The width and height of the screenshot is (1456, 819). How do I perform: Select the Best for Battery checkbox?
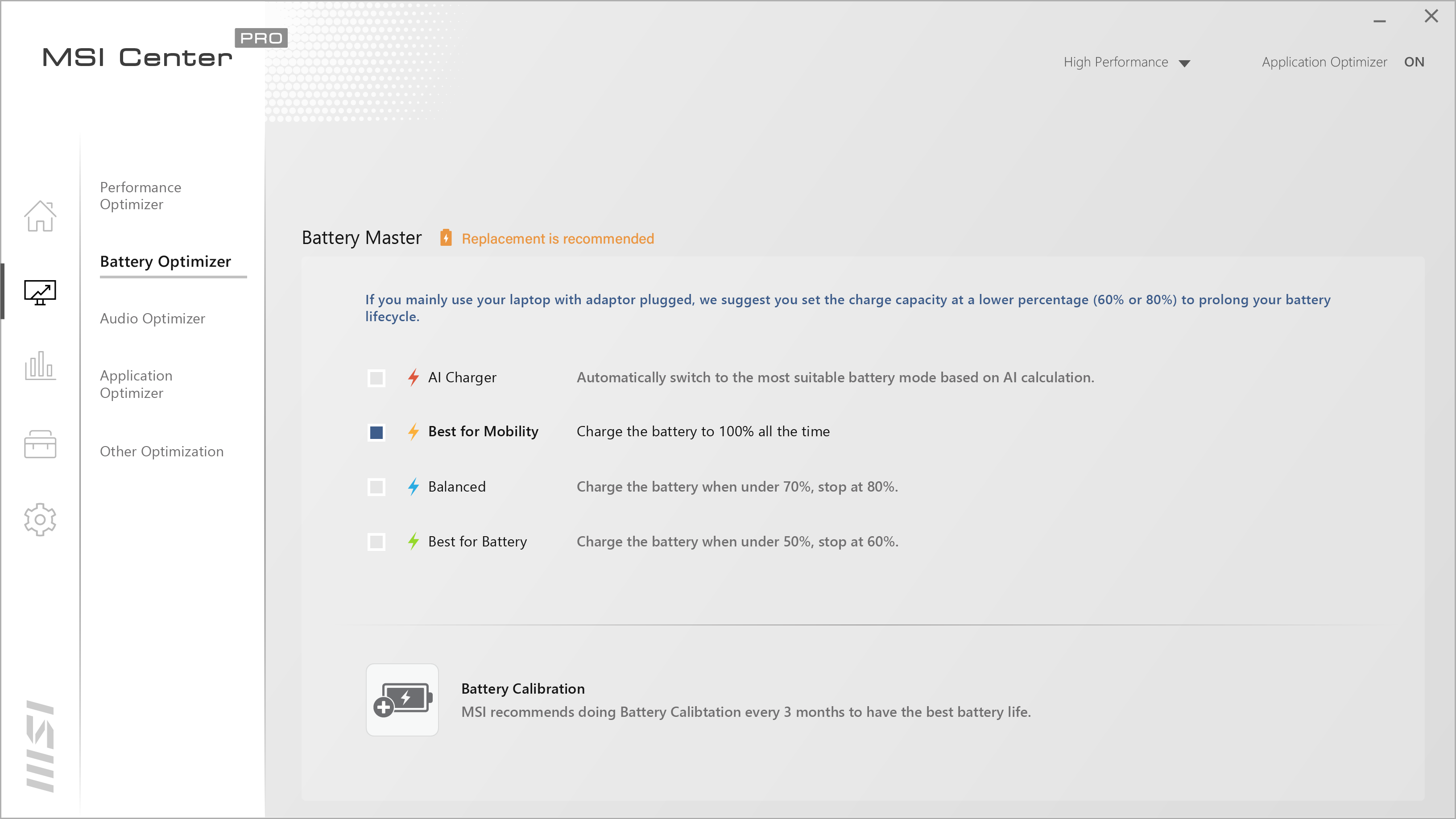376,542
